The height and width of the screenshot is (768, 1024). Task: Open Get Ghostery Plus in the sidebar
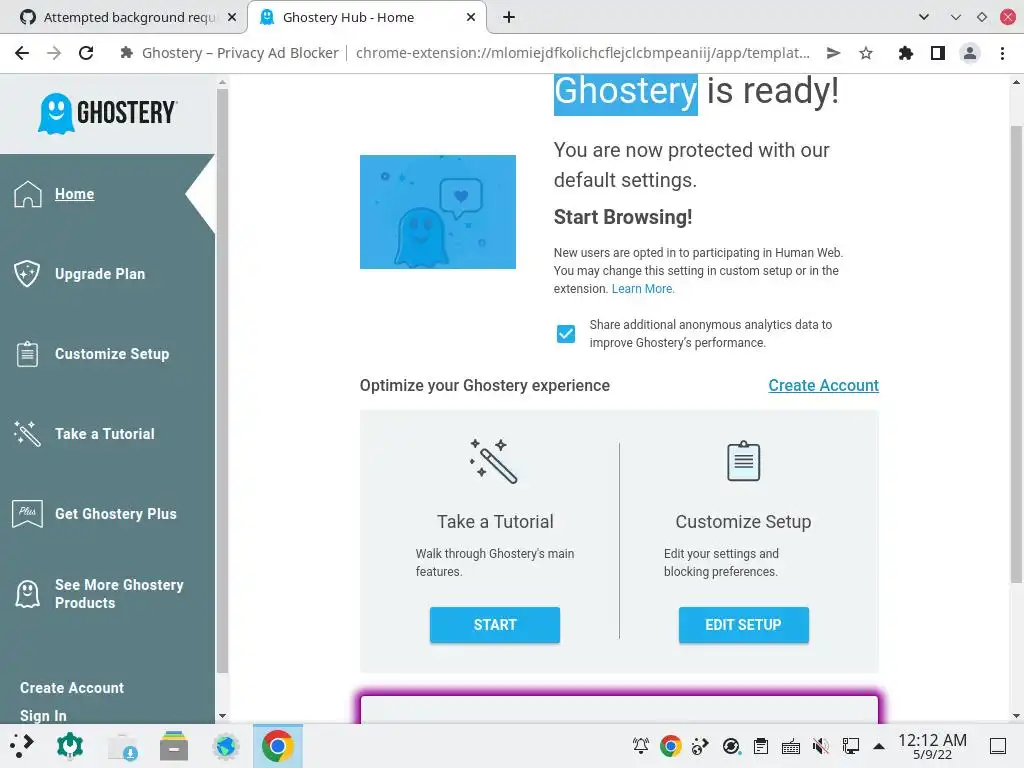tap(116, 514)
